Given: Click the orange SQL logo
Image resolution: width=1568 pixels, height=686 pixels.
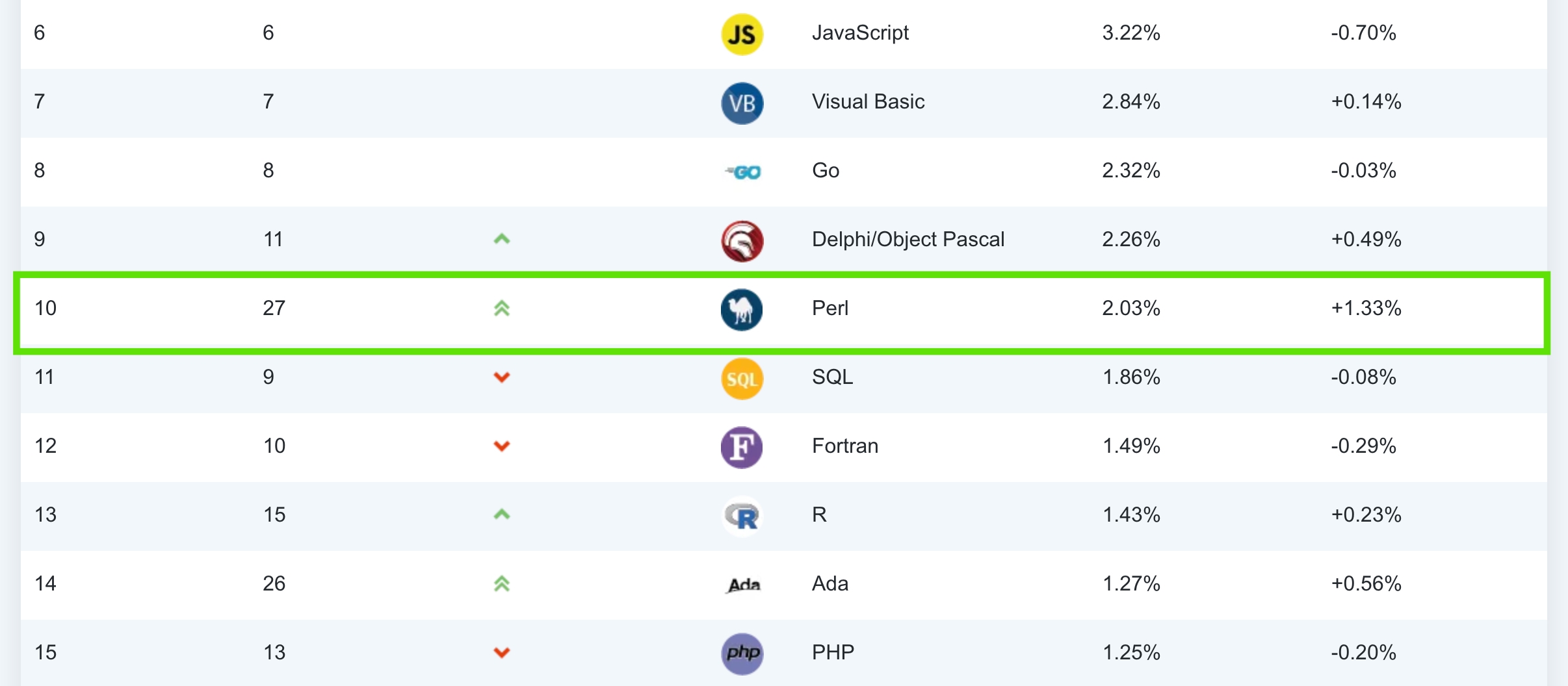Looking at the screenshot, I should [742, 379].
